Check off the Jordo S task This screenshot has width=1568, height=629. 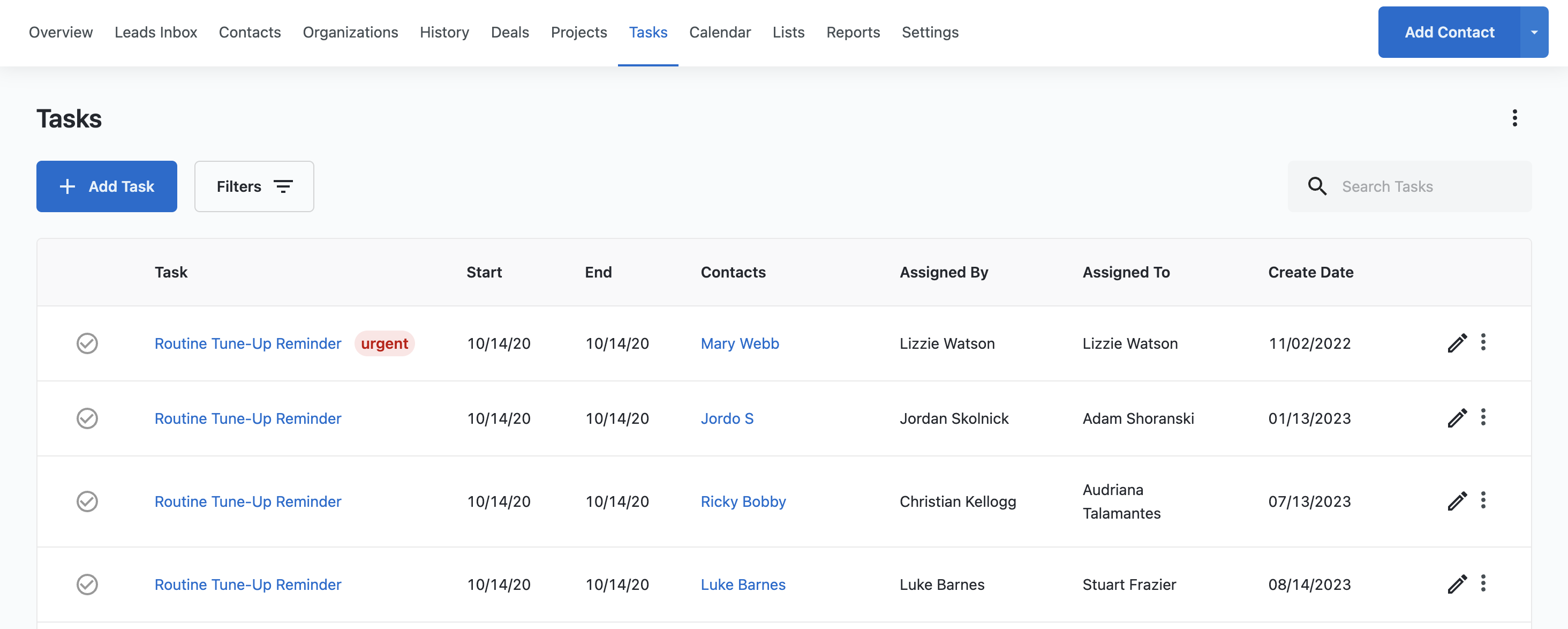click(x=87, y=418)
